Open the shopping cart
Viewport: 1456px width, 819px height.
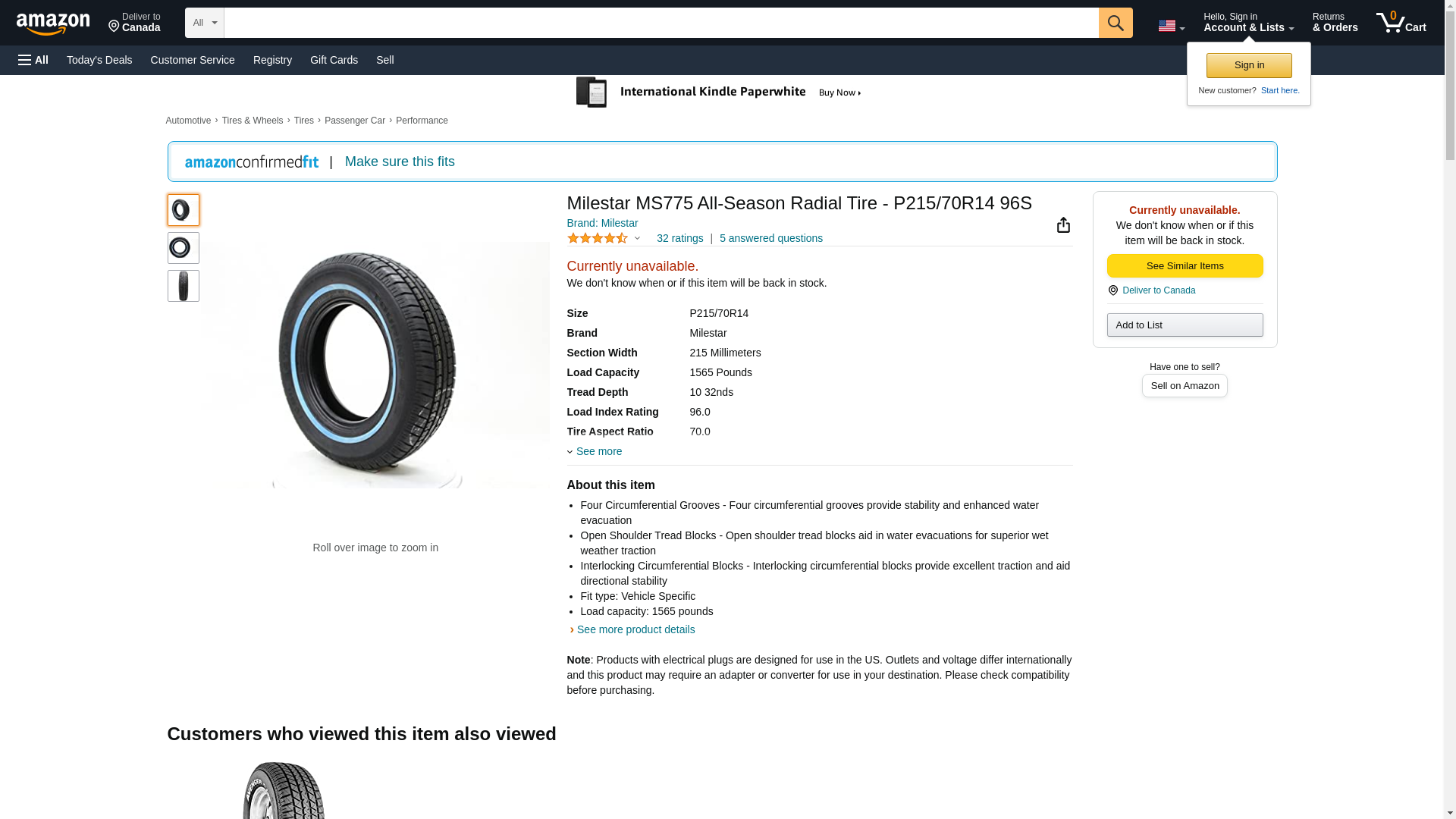(1401, 23)
